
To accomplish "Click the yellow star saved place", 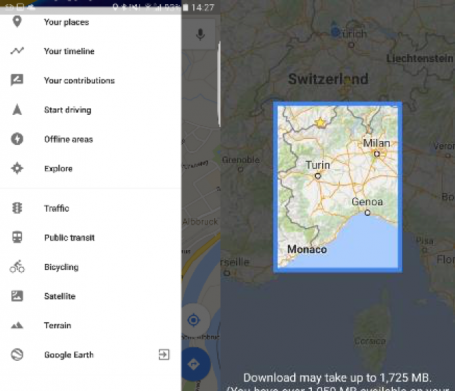I will 320,123.
